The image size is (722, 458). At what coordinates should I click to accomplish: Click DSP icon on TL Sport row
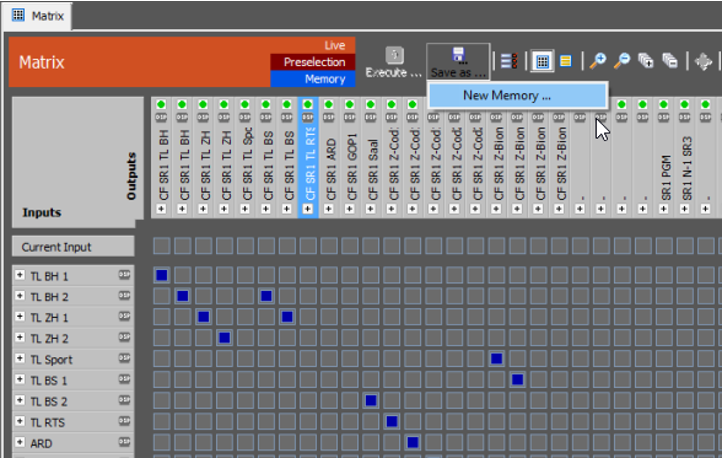124,358
